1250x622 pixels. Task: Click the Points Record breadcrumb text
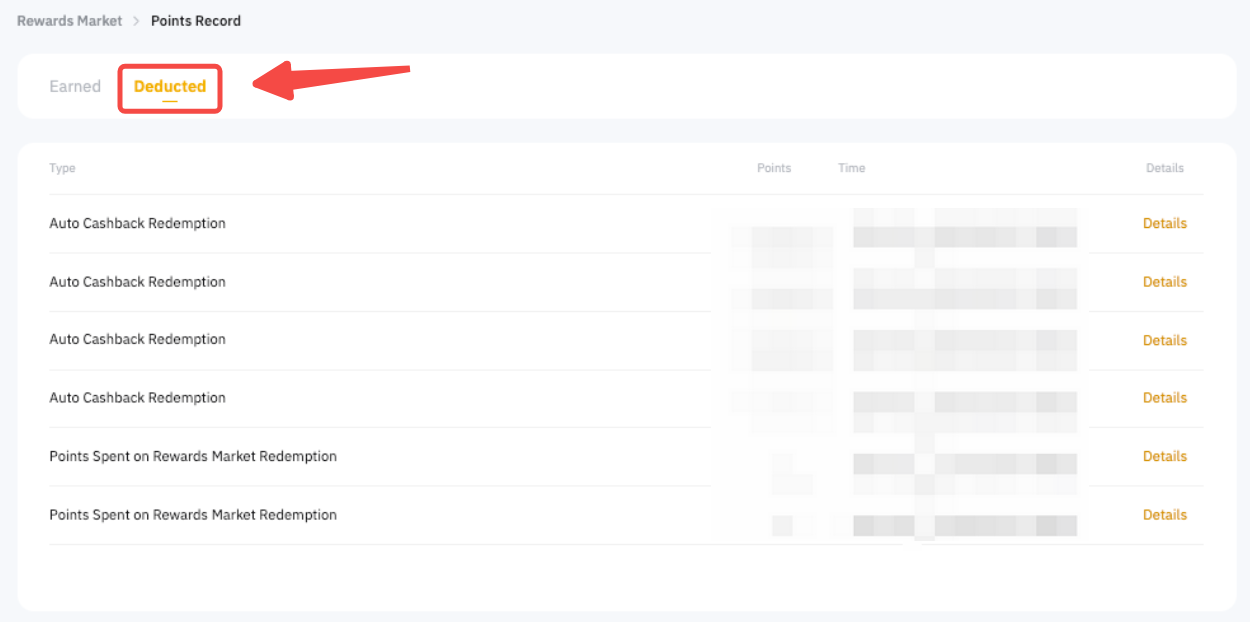click(x=195, y=21)
